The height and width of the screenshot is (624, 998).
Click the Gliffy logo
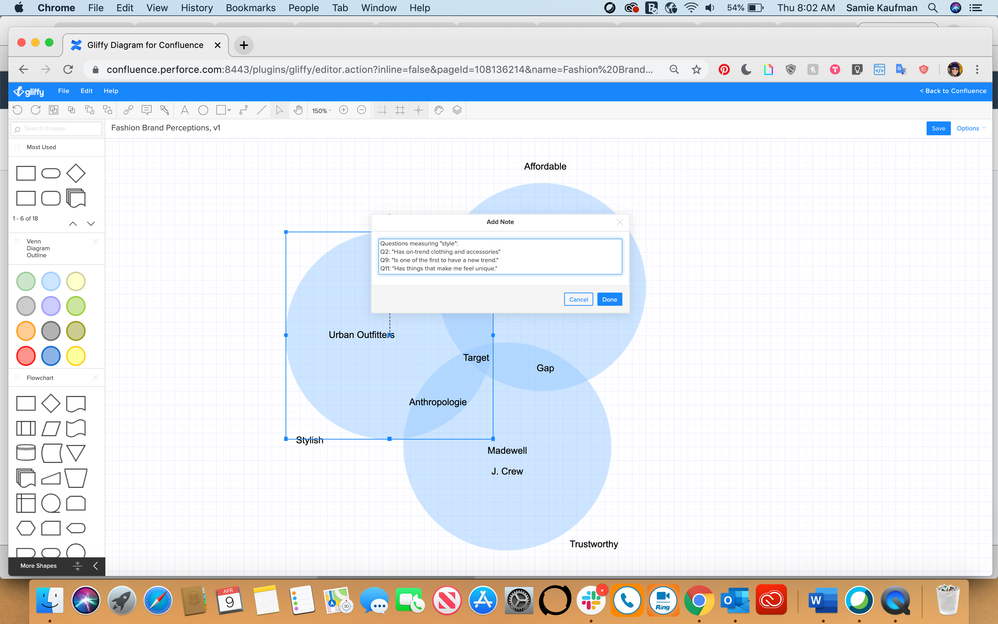pos(29,91)
